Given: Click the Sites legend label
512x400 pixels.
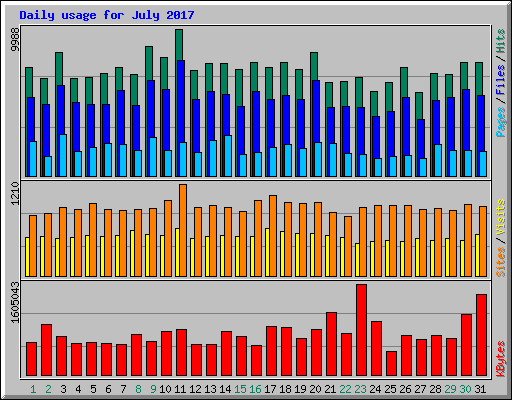Looking at the screenshot, I should [501, 262].
